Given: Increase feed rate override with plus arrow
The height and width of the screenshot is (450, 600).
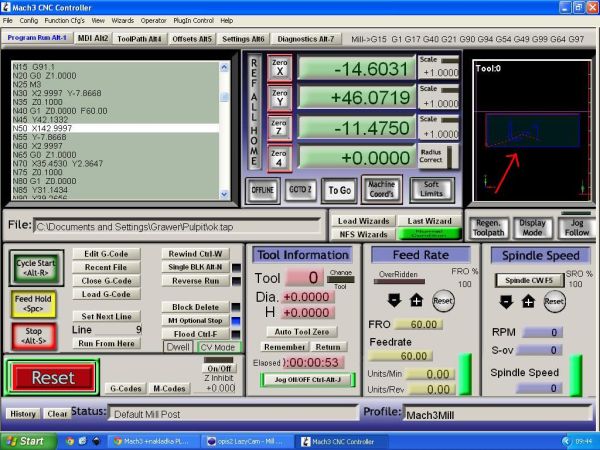Looking at the screenshot, I should (417, 301).
